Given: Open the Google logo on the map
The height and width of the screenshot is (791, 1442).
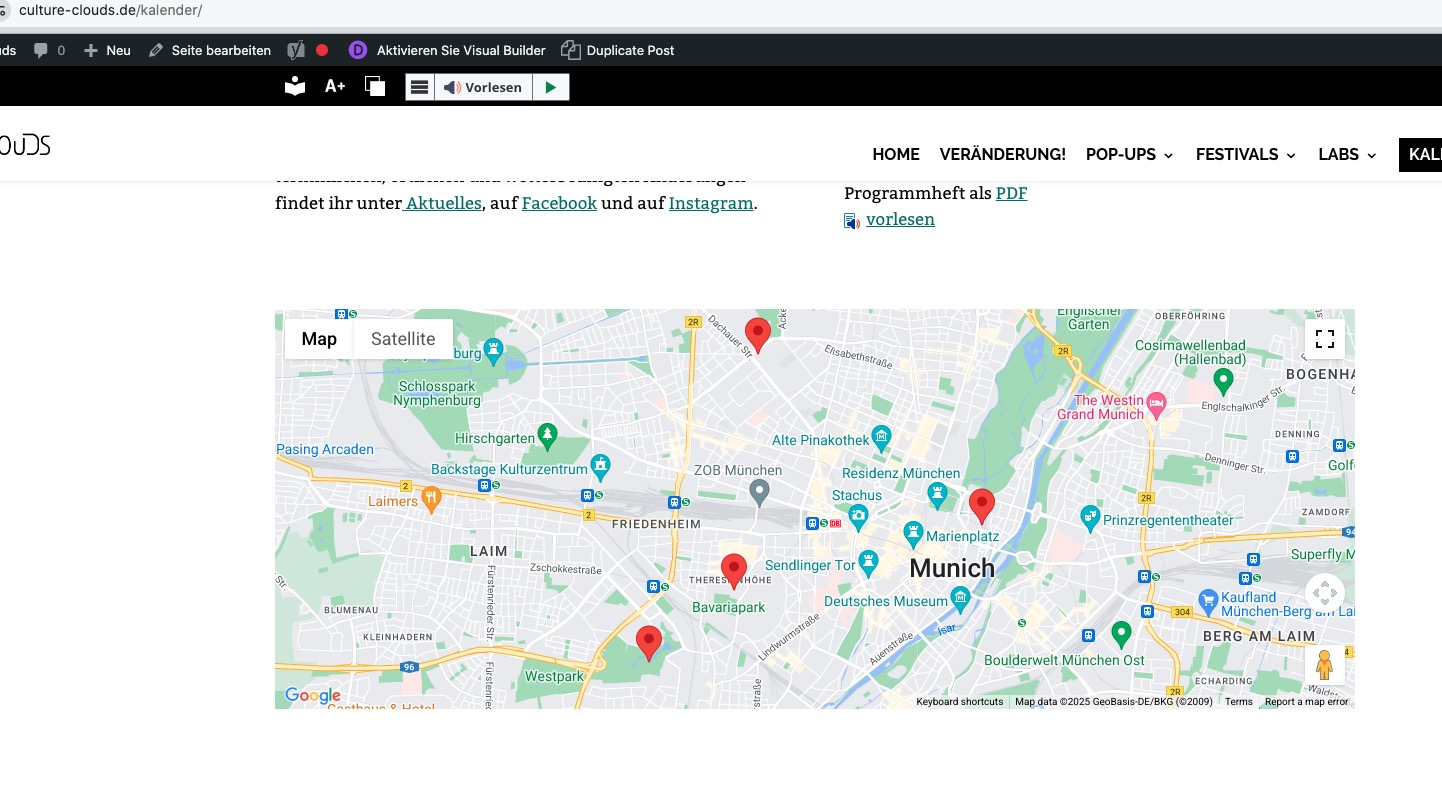Looking at the screenshot, I should [x=313, y=696].
